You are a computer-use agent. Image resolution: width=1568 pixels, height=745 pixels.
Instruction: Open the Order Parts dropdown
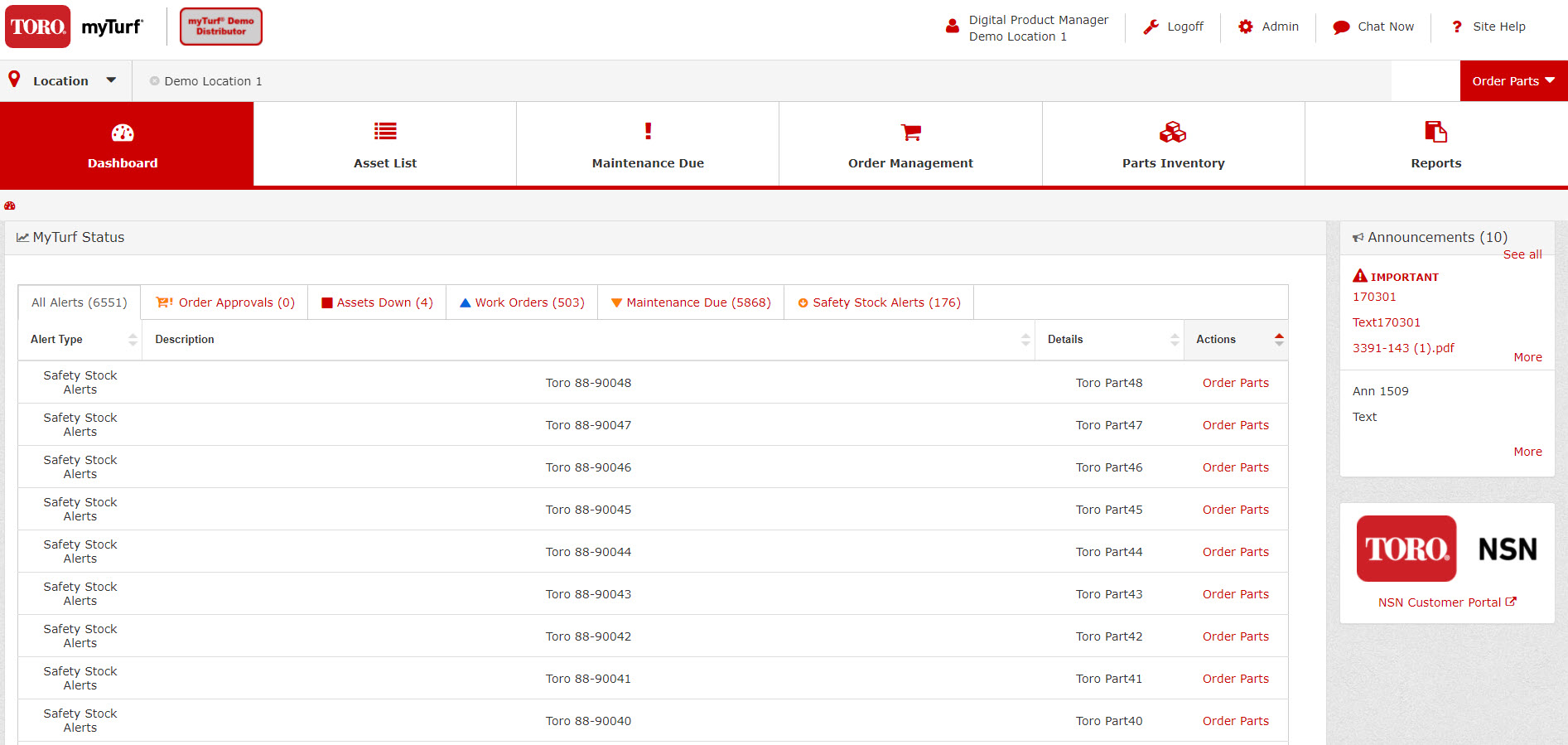[1513, 81]
